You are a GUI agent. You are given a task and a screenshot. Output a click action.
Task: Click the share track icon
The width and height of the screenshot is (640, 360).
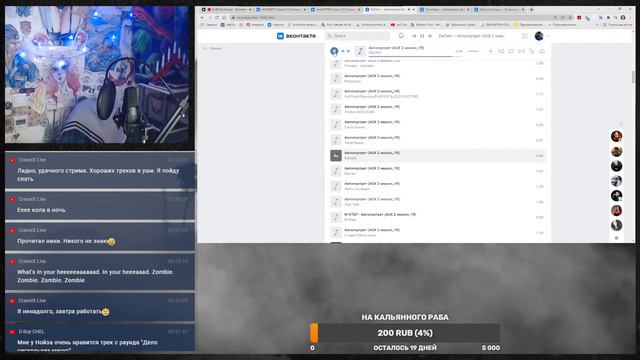542,51
